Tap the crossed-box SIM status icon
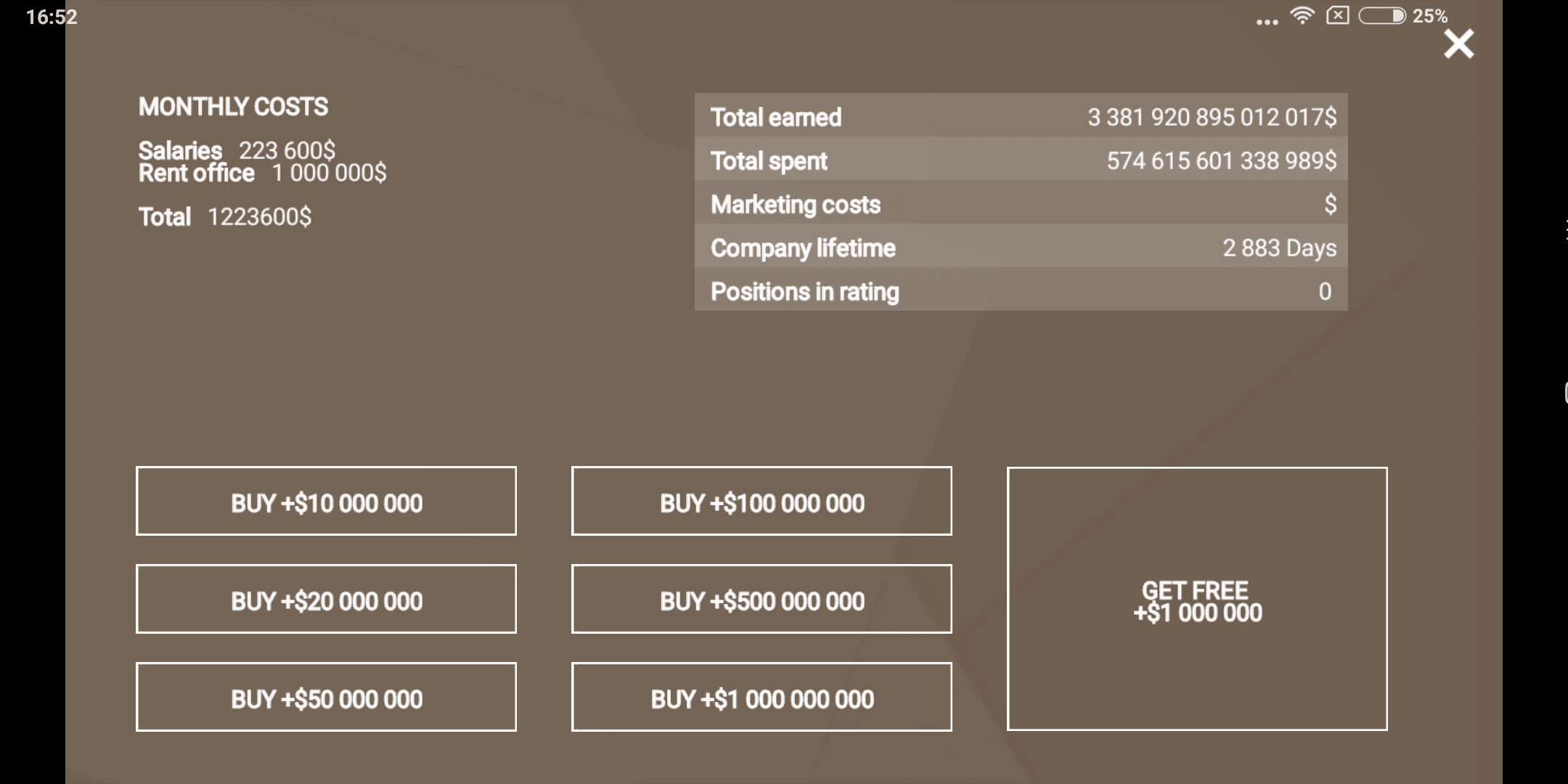This screenshot has height=784, width=1568. click(x=1337, y=15)
